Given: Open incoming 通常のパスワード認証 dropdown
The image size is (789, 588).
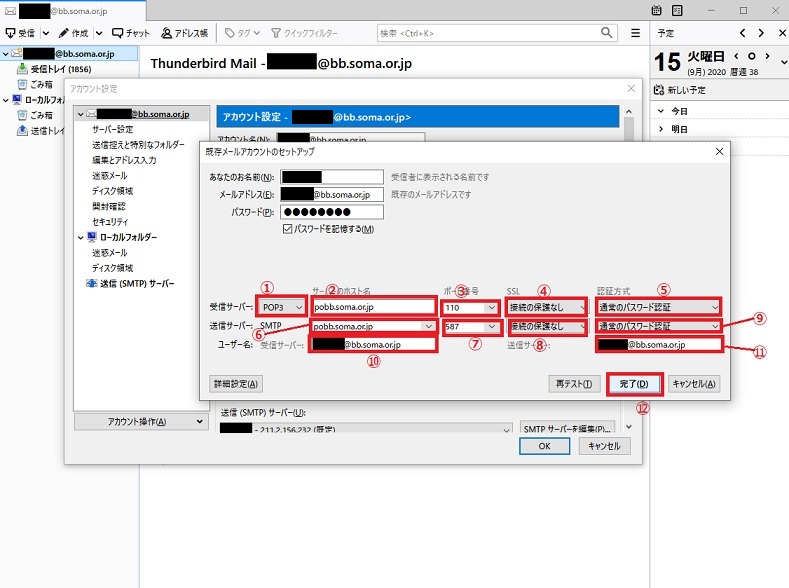Looking at the screenshot, I should [x=658, y=307].
